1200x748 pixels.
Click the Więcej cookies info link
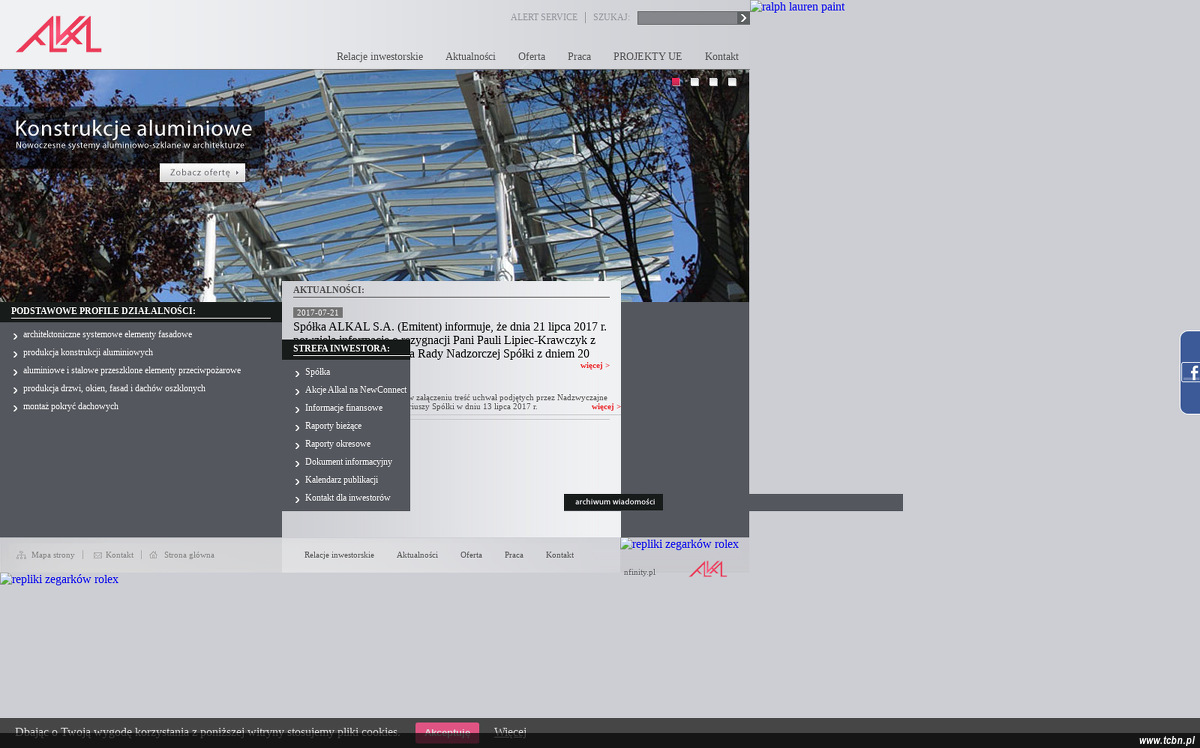(510, 732)
